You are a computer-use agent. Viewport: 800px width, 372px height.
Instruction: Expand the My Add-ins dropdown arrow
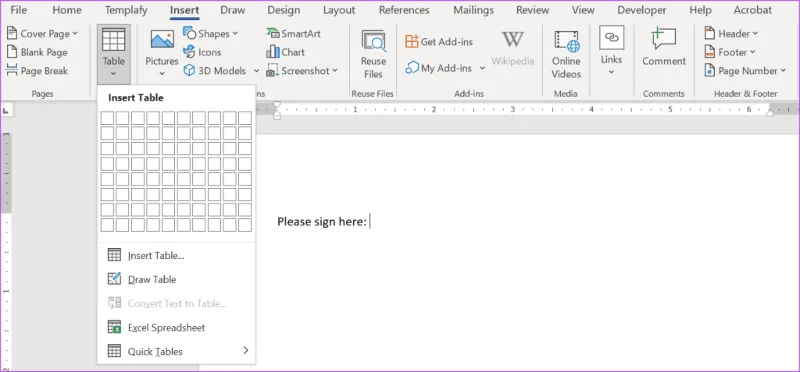(x=482, y=68)
